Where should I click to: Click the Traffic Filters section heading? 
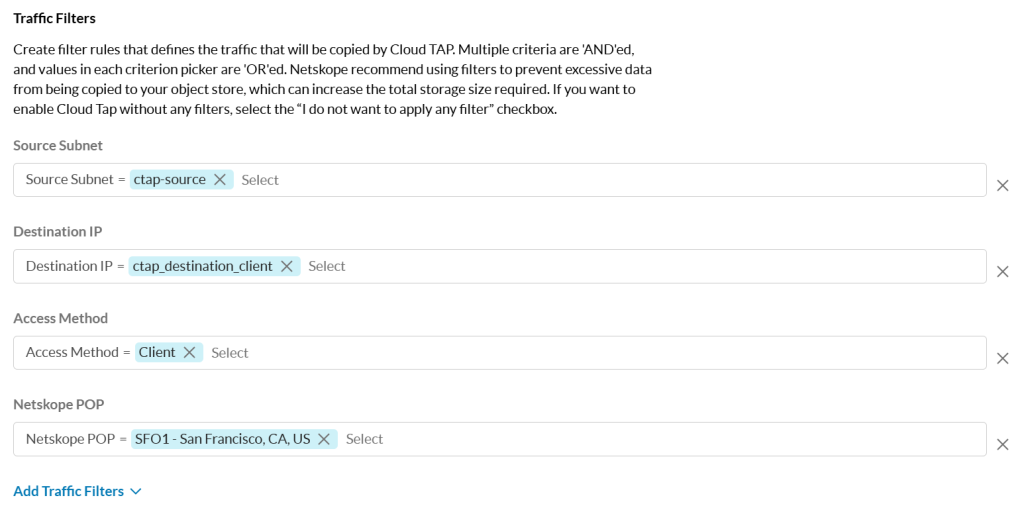tap(54, 18)
